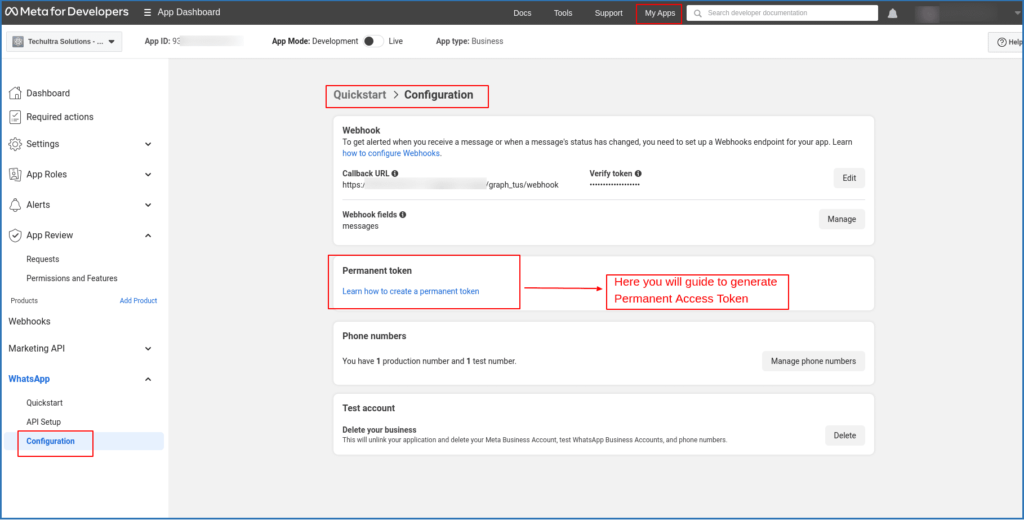Click the App ID value
Viewport: 1024px width, 520px height.
pos(208,41)
